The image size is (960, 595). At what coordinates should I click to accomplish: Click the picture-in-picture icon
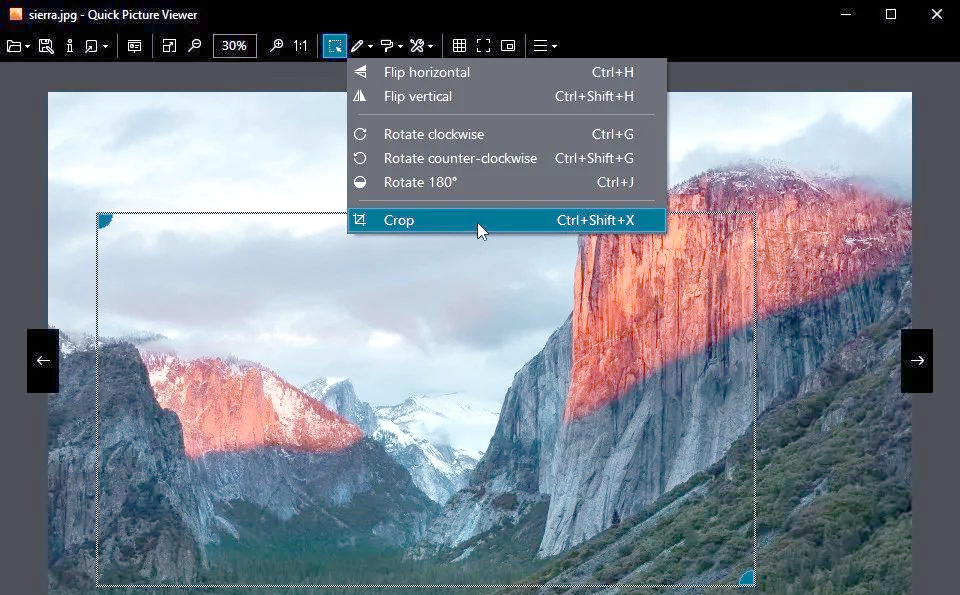(x=508, y=46)
